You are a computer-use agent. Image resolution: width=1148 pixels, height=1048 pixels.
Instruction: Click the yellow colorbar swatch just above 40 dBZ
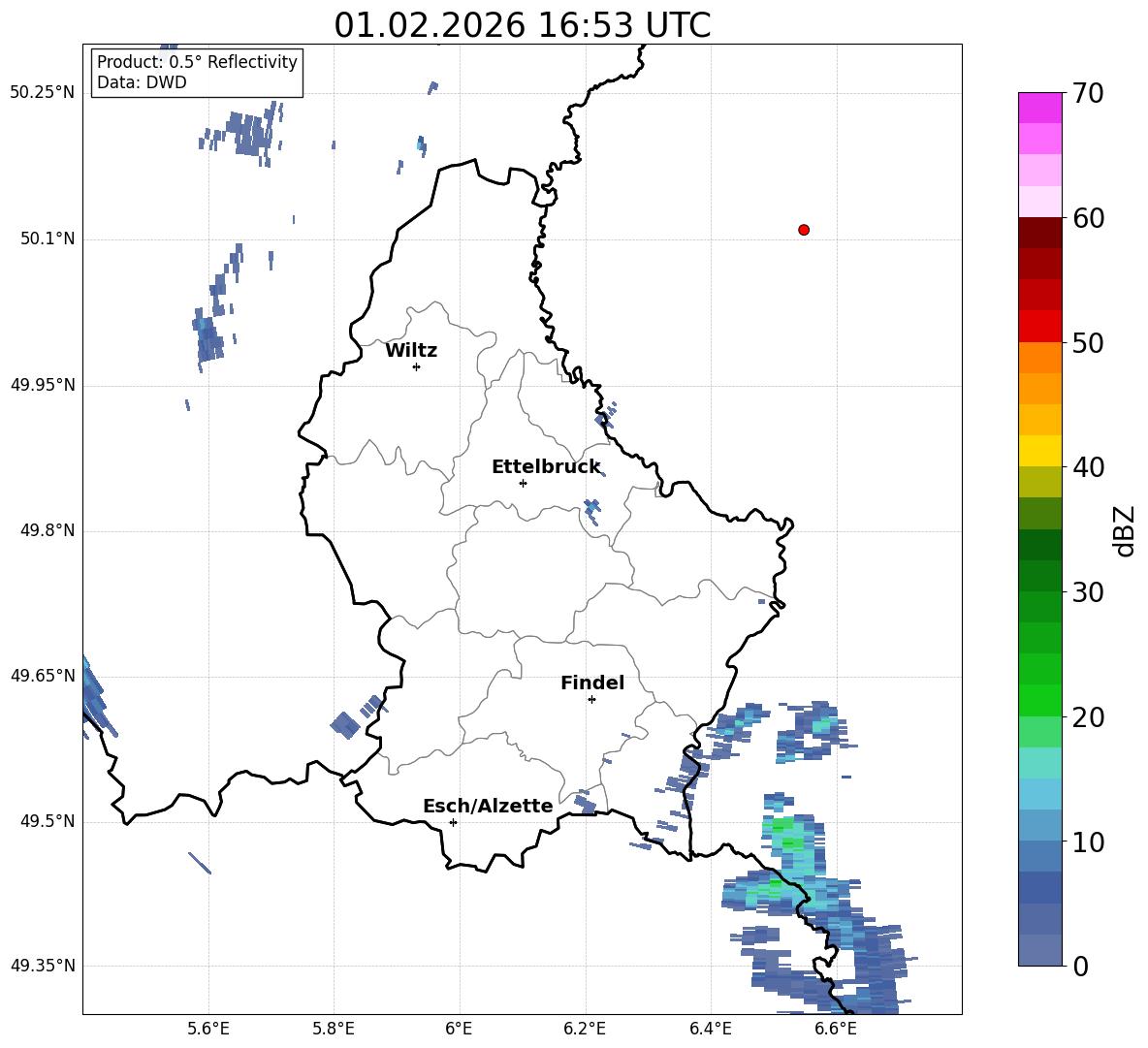click(1039, 451)
